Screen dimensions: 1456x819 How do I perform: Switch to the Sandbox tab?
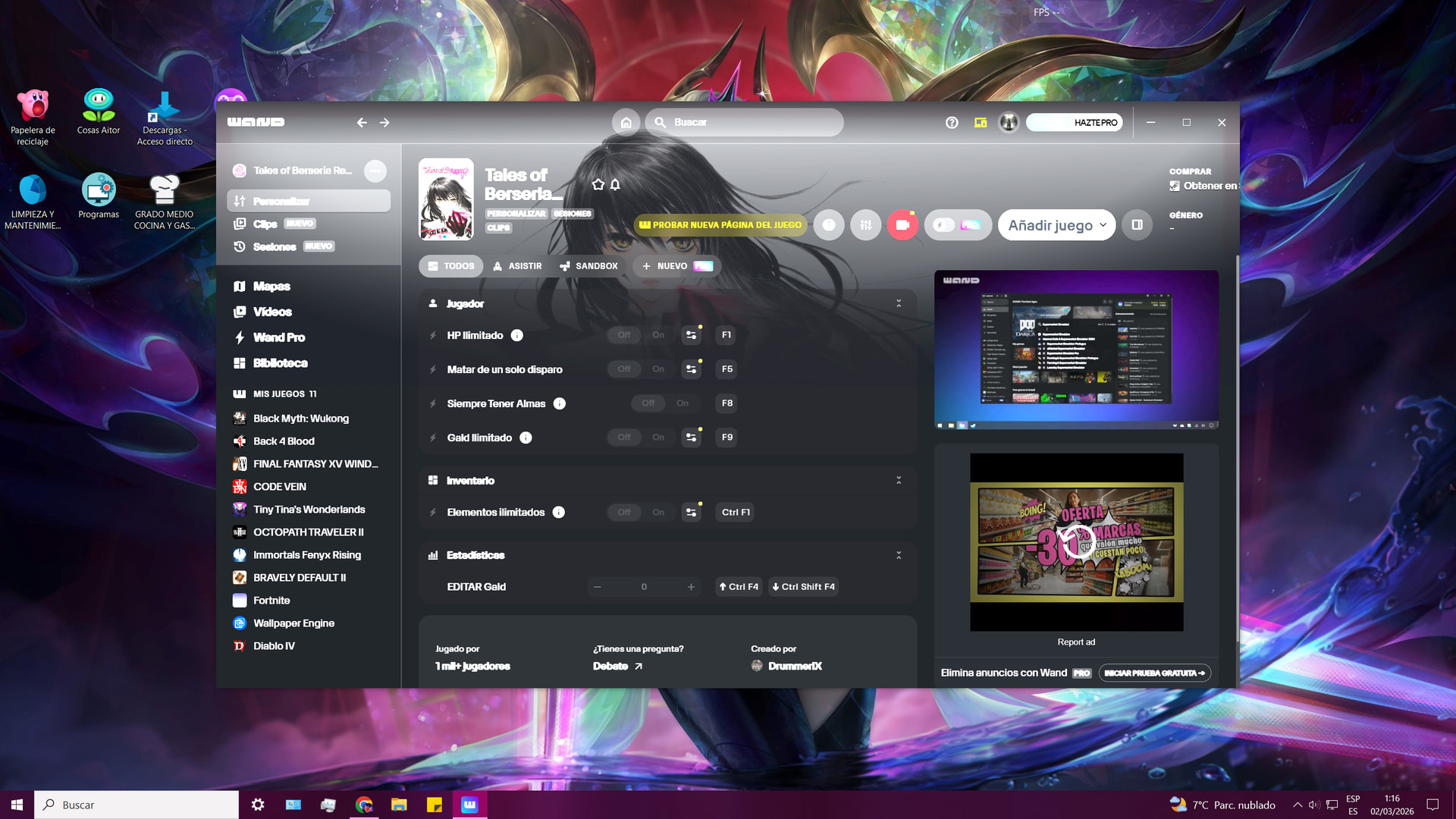coord(588,266)
